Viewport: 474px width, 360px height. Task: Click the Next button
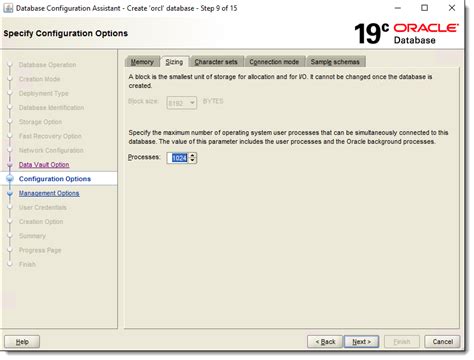pos(361,342)
